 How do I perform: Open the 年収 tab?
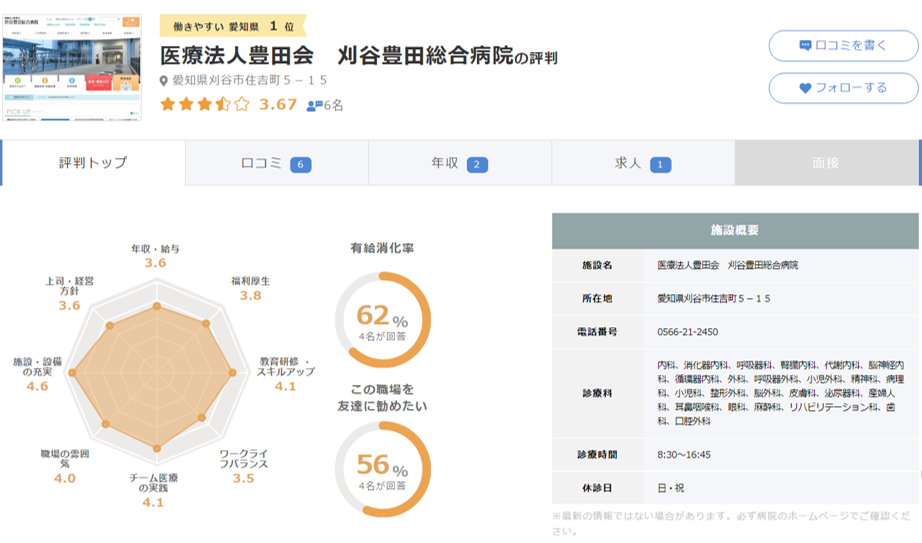459,163
